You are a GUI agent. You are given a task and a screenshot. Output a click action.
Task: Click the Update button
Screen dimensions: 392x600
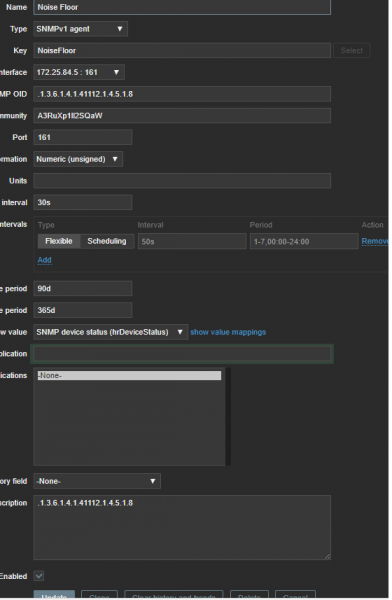(54, 595)
